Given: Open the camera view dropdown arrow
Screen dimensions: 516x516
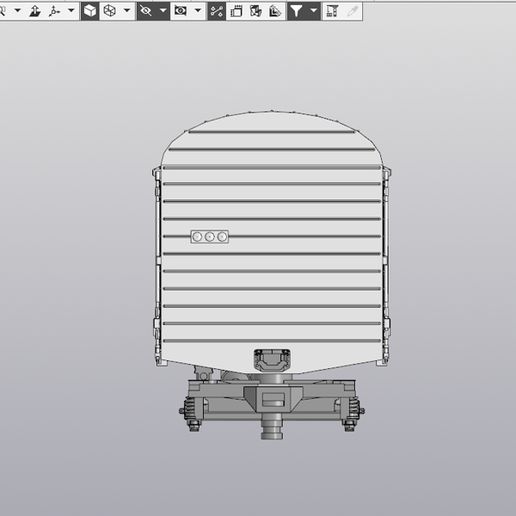Looking at the screenshot, I should 198,11.
